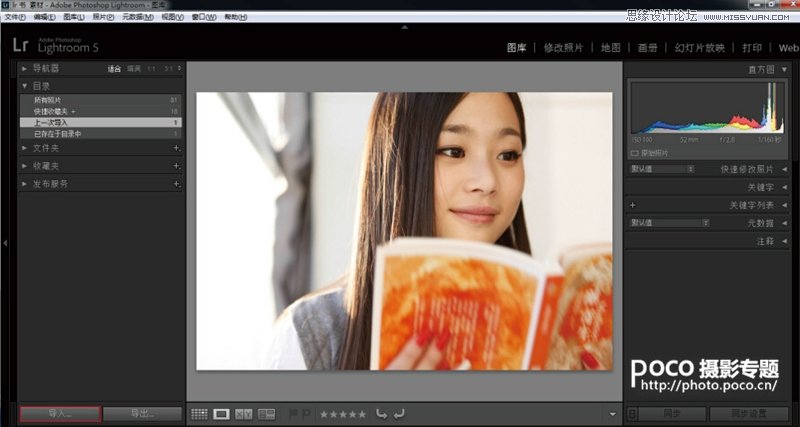Open the Photo menu
This screenshot has height=427, width=800.
[103, 17]
